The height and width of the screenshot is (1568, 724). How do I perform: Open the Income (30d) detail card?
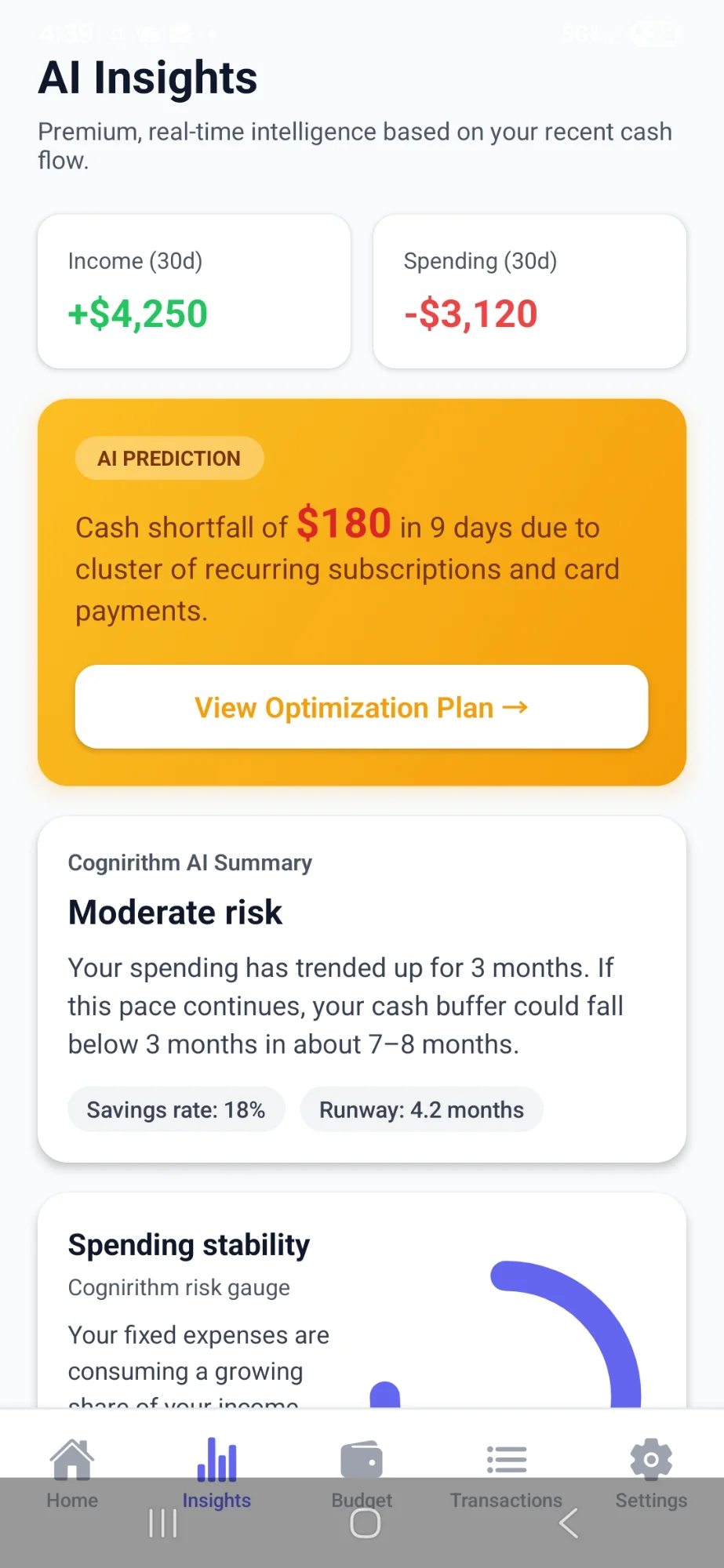click(x=193, y=291)
